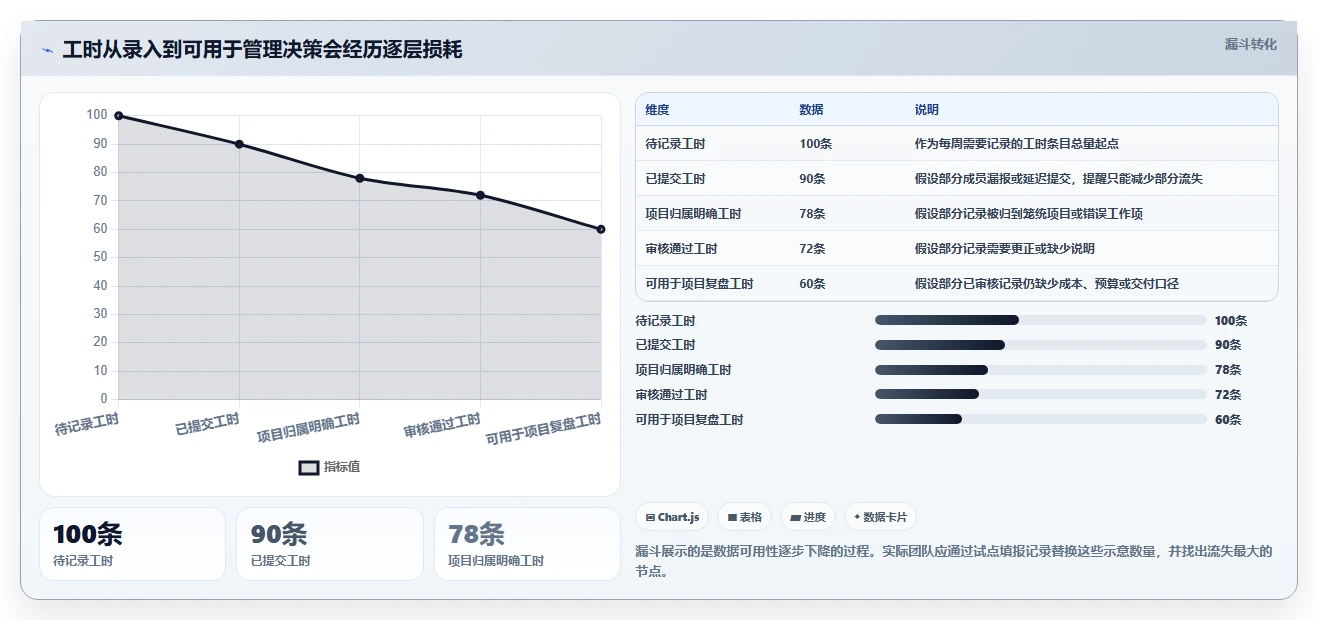Click the 审核通过工时 progress bar
This screenshot has height=620, width=1318.
click(1041, 395)
